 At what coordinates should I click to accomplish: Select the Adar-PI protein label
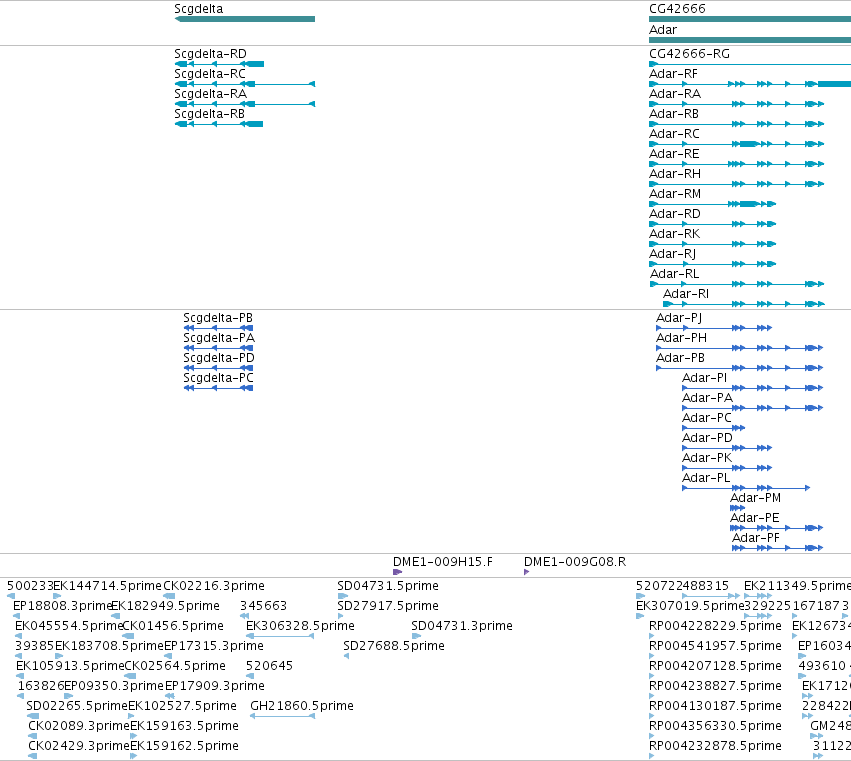(704, 378)
